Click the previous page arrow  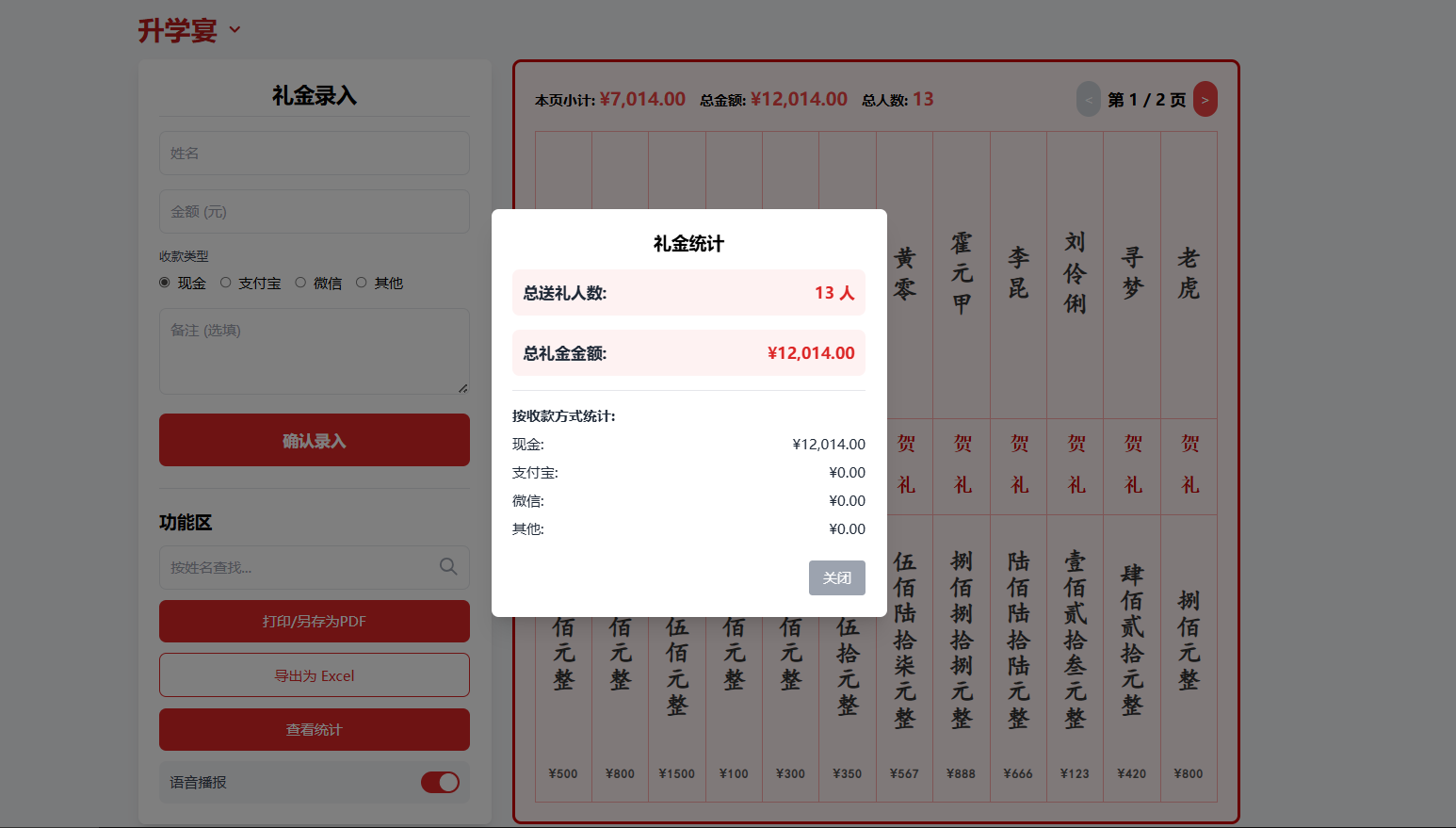(1088, 100)
